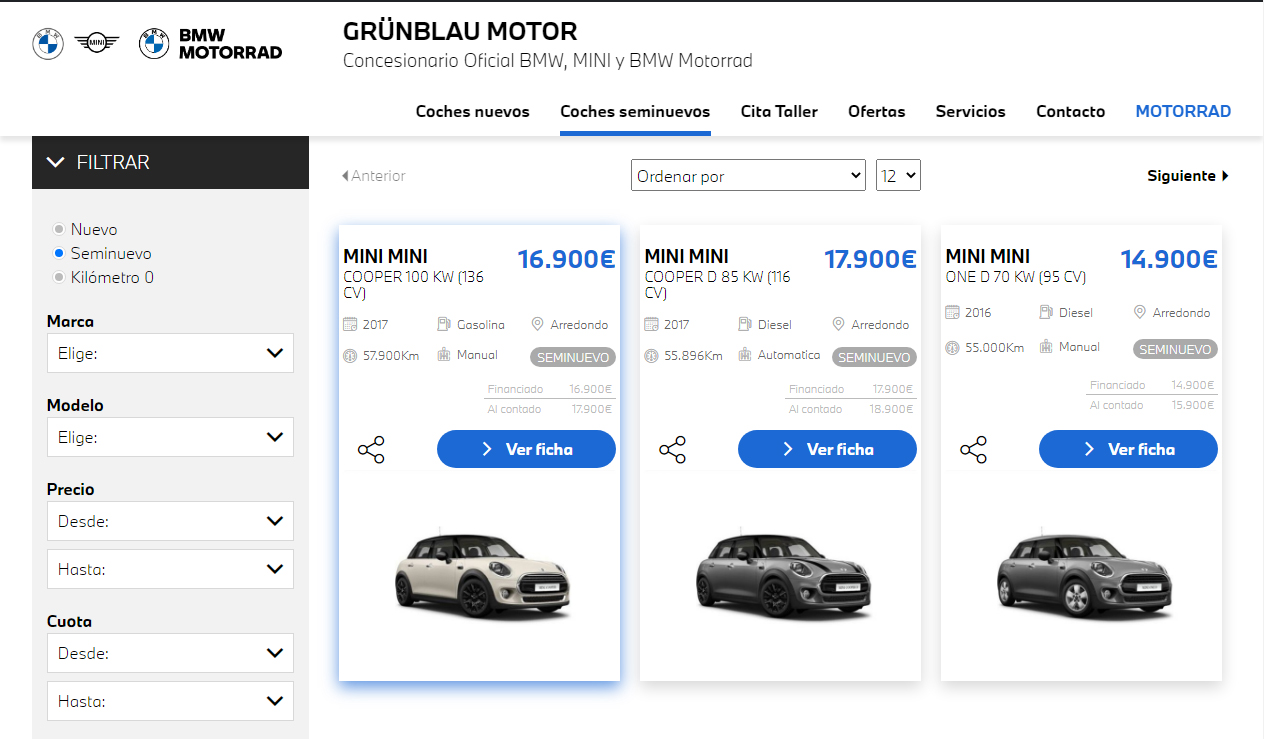Click the 17.900€ headline price
1264x739 pixels.
coord(870,259)
